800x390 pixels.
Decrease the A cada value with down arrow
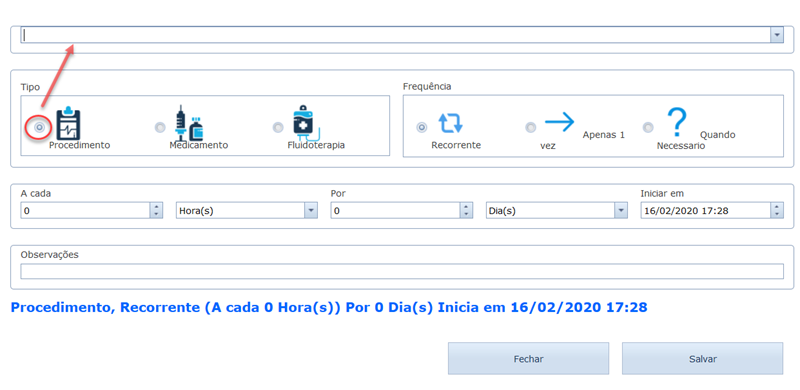point(156,214)
